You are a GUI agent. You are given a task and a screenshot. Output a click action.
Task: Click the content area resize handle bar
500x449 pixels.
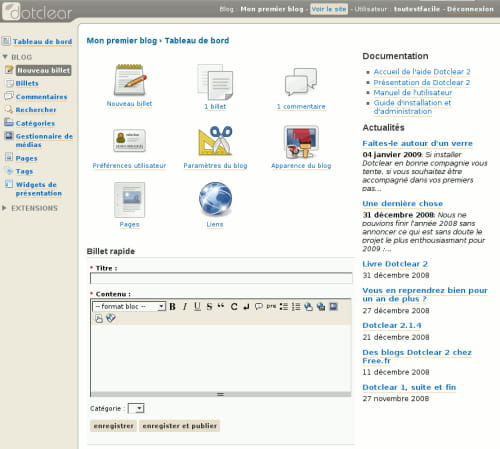pyautogui.click(x=221, y=394)
